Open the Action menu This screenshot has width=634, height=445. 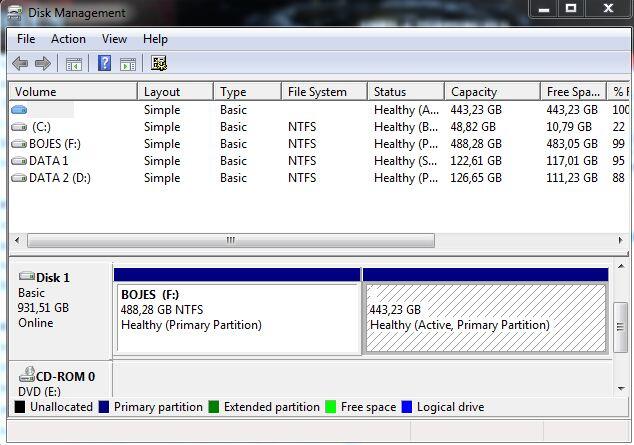click(x=68, y=39)
